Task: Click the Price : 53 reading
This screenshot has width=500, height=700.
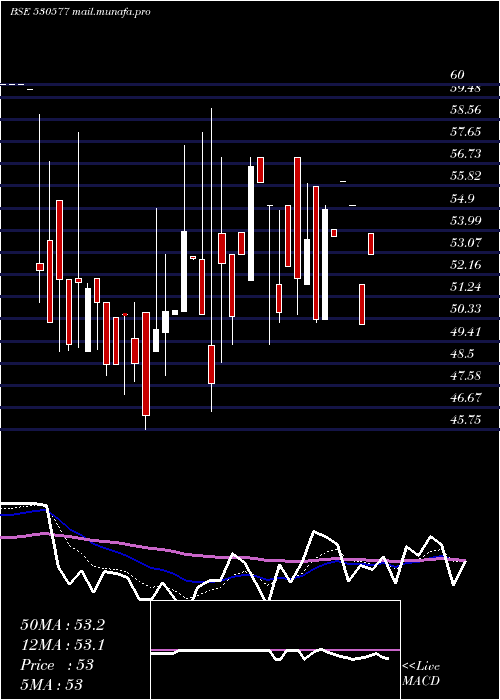Action: [57, 665]
